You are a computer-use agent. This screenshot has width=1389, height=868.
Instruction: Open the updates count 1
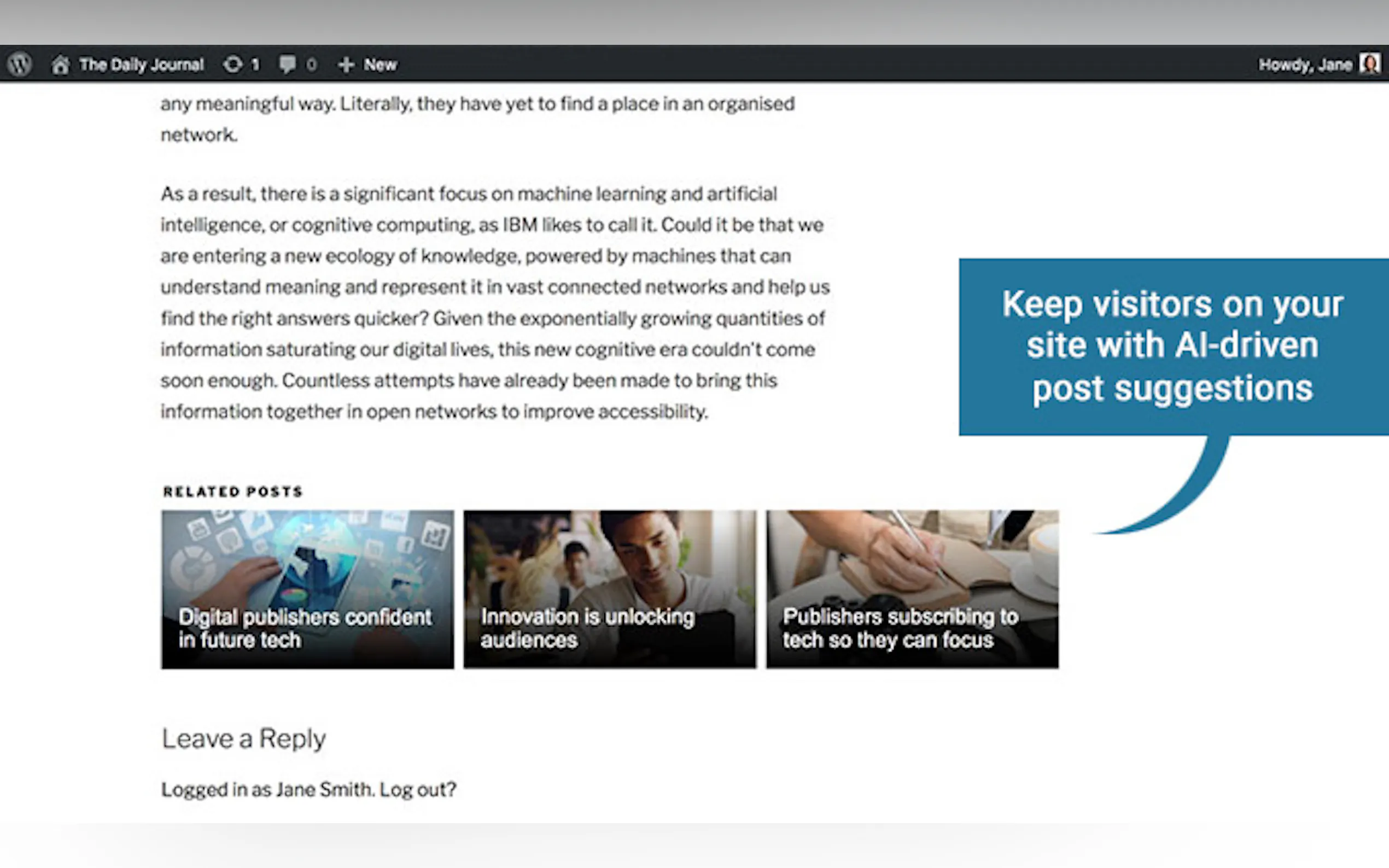[x=255, y=65]
